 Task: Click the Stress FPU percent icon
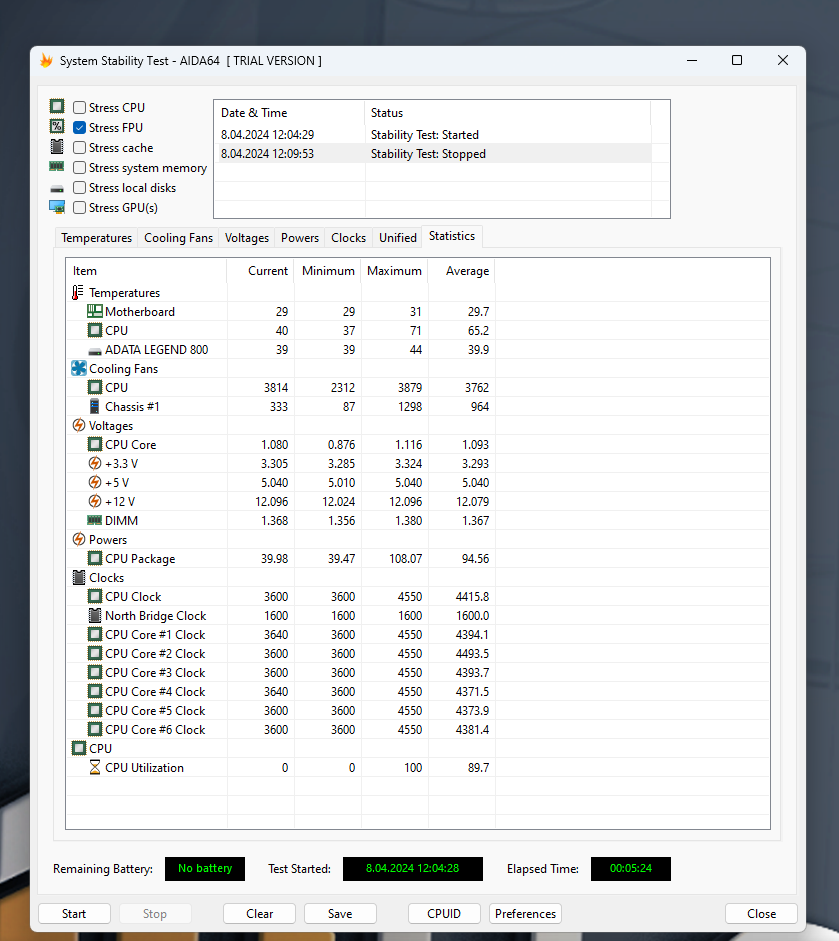(57, 127)
